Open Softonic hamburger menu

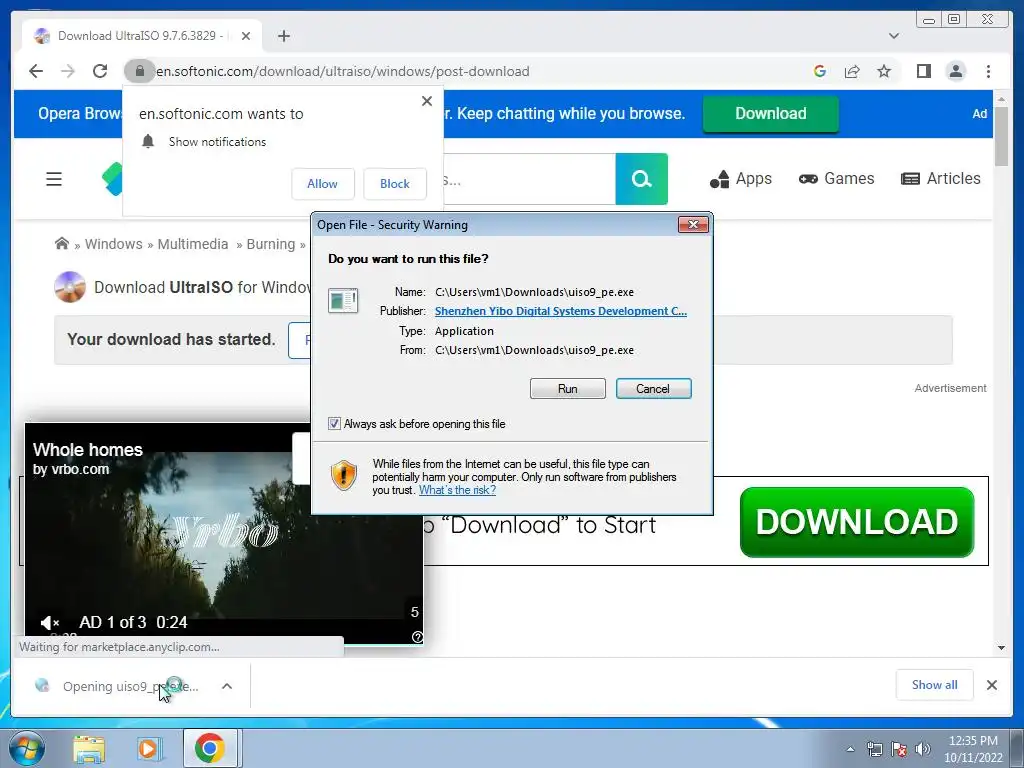54,179
